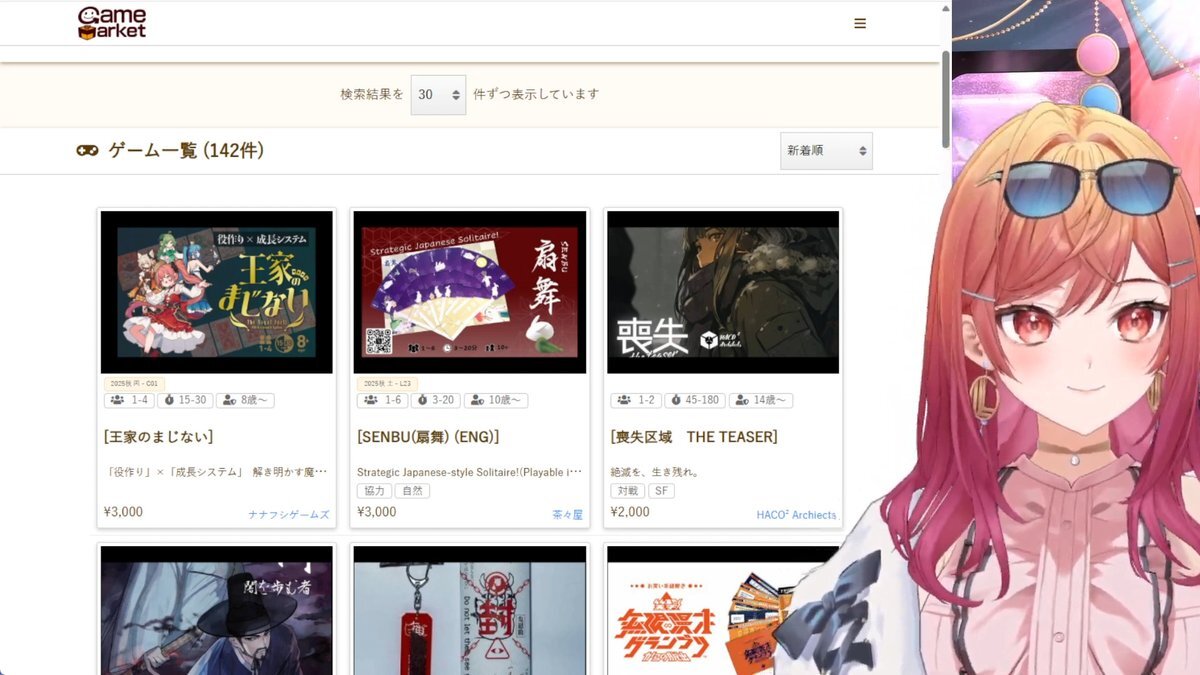Click the [喪失区域 THE TEASER] title link
Viewport: 1200px width, 675px height.
pos(694,437)
